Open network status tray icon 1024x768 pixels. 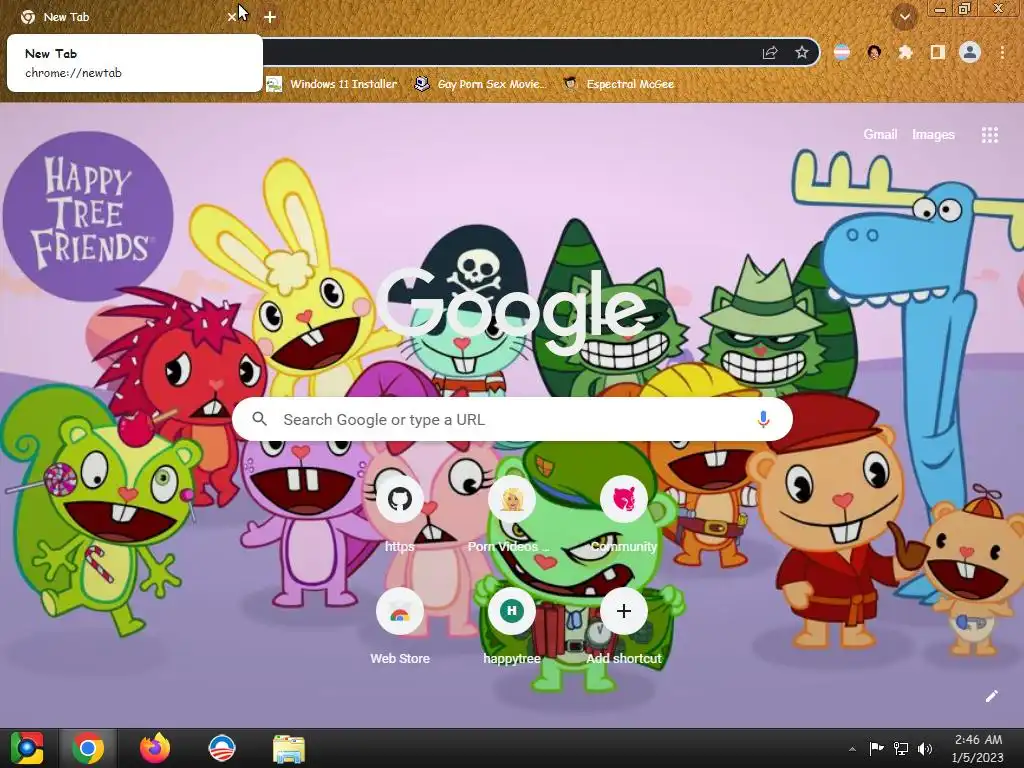tap(901, 748)
